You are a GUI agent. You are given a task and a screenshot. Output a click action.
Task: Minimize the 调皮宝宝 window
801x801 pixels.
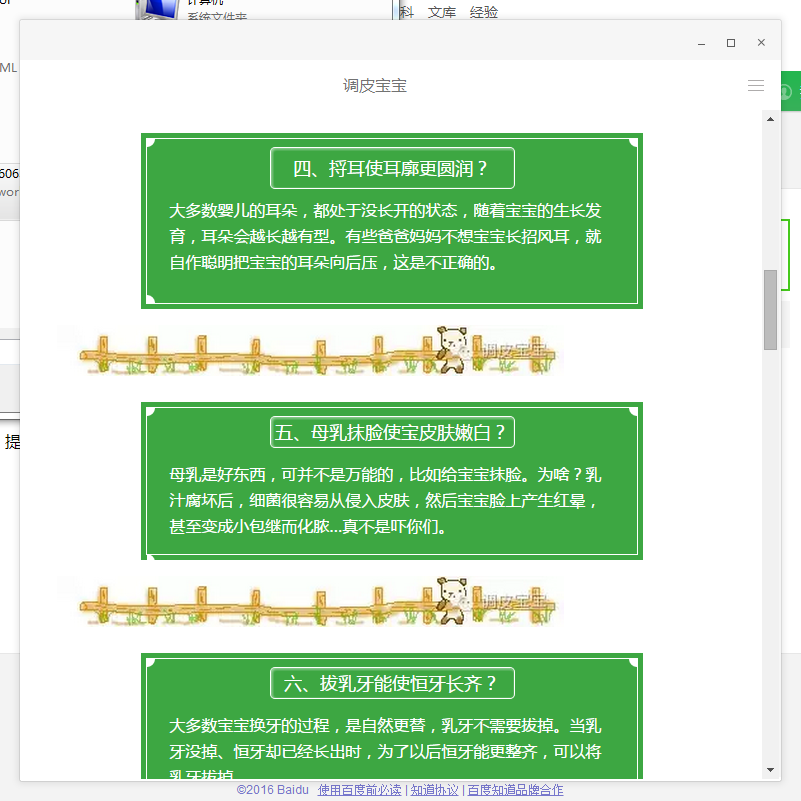click(701, 43)
